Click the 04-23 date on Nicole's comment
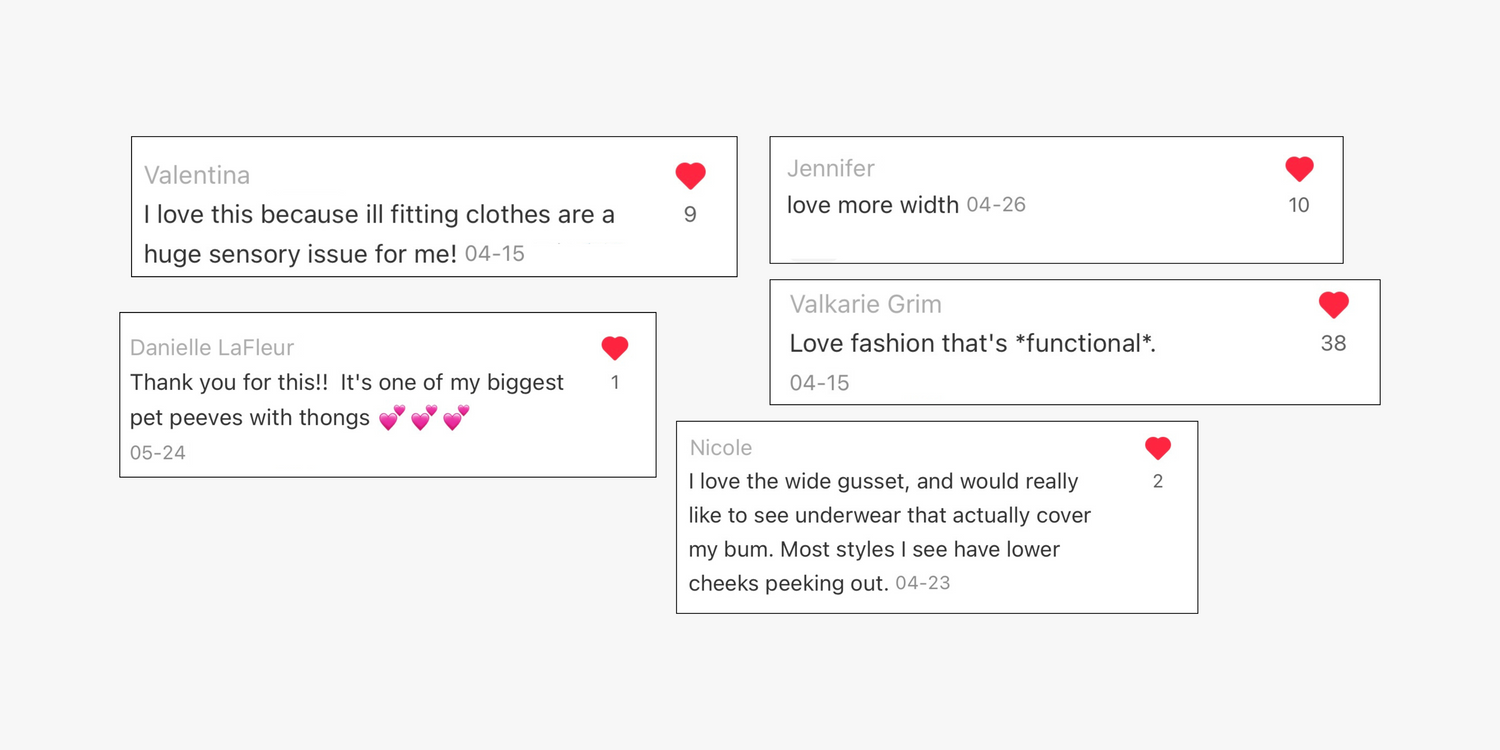 [923, 583]
